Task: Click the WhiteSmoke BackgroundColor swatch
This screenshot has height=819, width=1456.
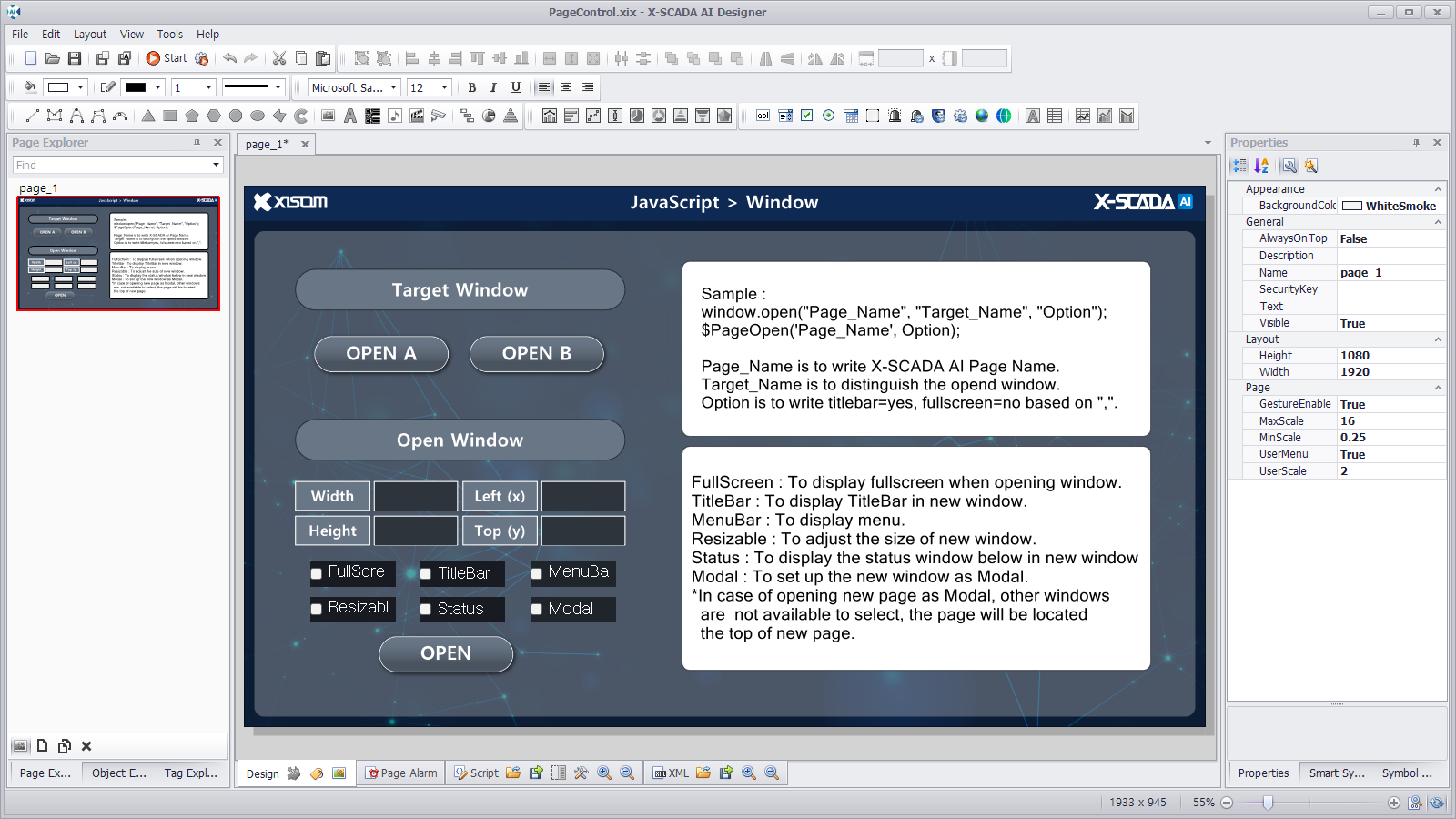Action: click(x=1352, y=206)
